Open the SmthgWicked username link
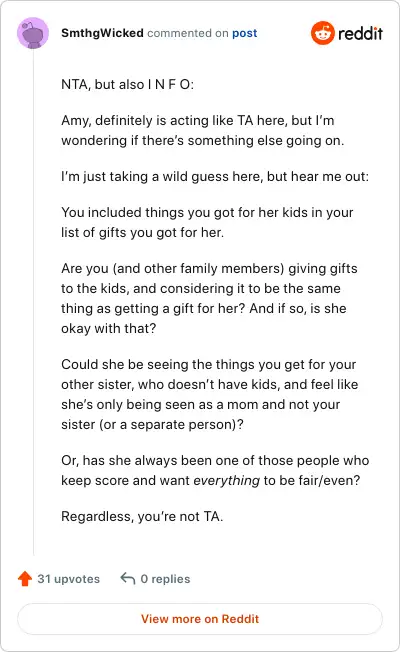Screen dimensions: 400x652 (102, 33)
